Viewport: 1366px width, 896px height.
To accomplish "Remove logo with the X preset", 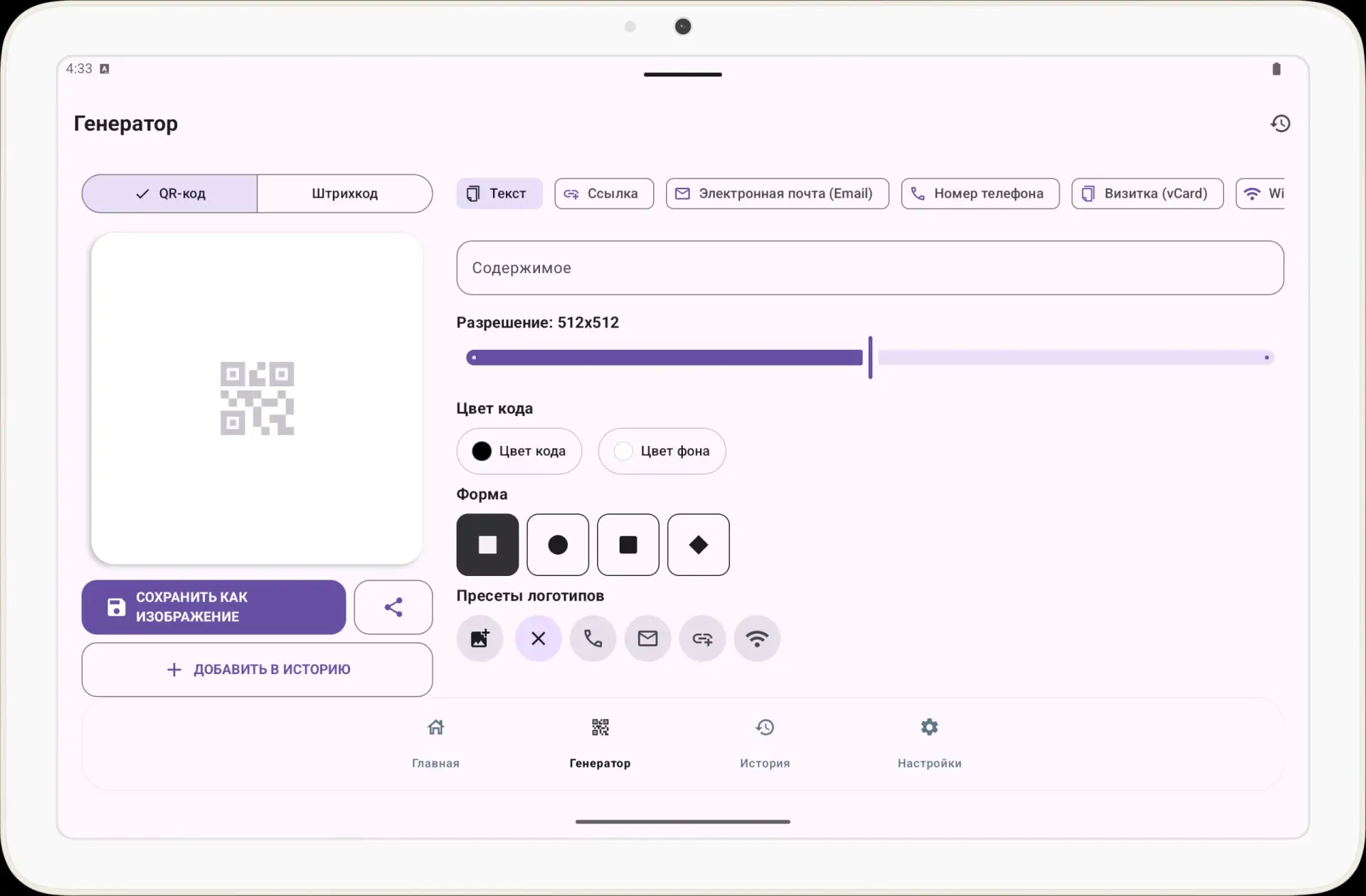I will [539, 638].
